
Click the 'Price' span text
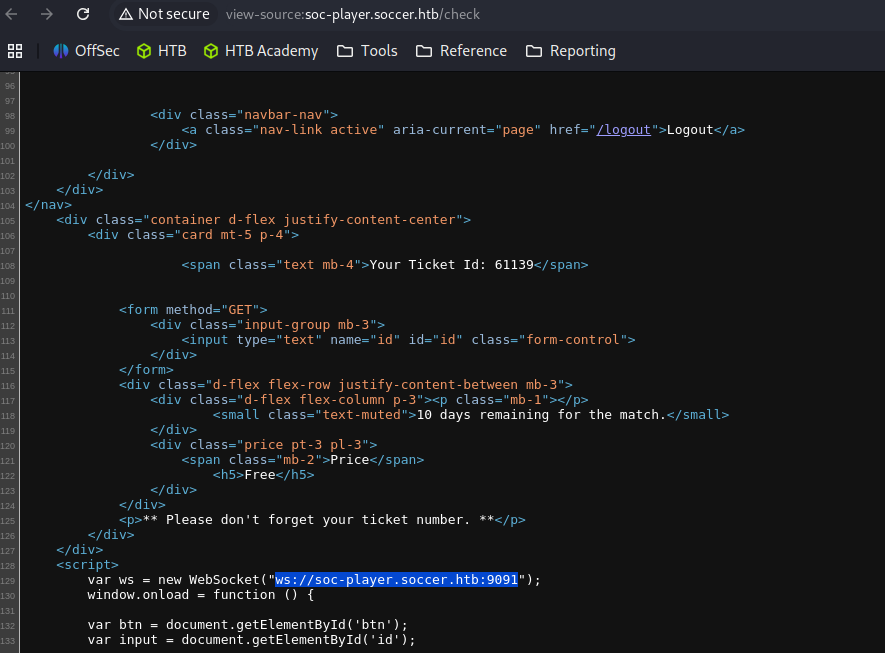[349, 460]
